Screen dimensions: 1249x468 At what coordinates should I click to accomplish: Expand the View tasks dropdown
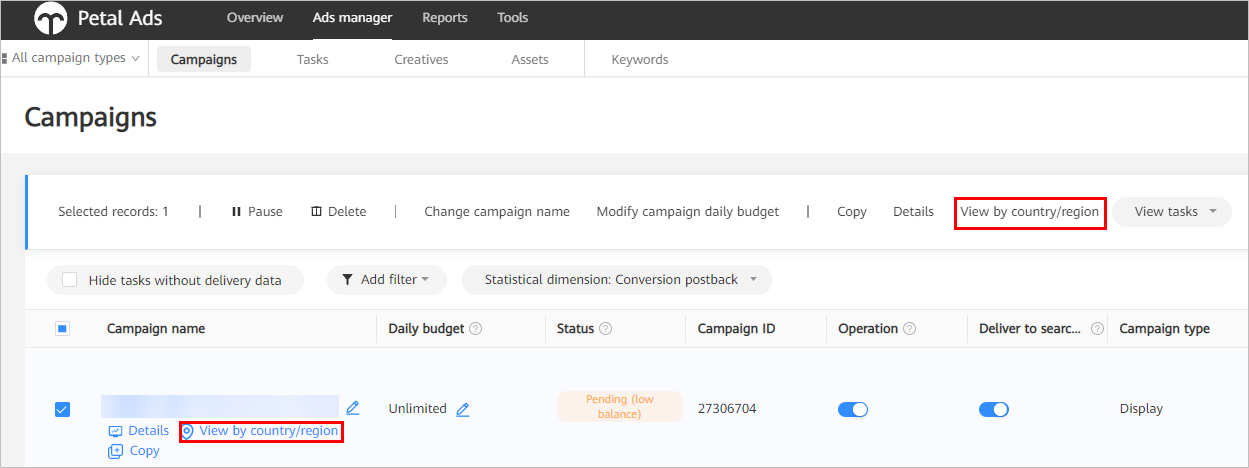point(1174,212)
